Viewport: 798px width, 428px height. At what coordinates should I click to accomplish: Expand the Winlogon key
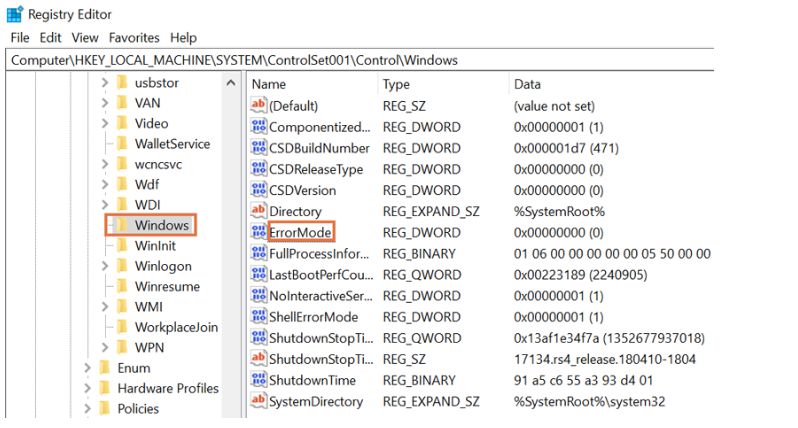pyautogui.click(x=105, y=266)
